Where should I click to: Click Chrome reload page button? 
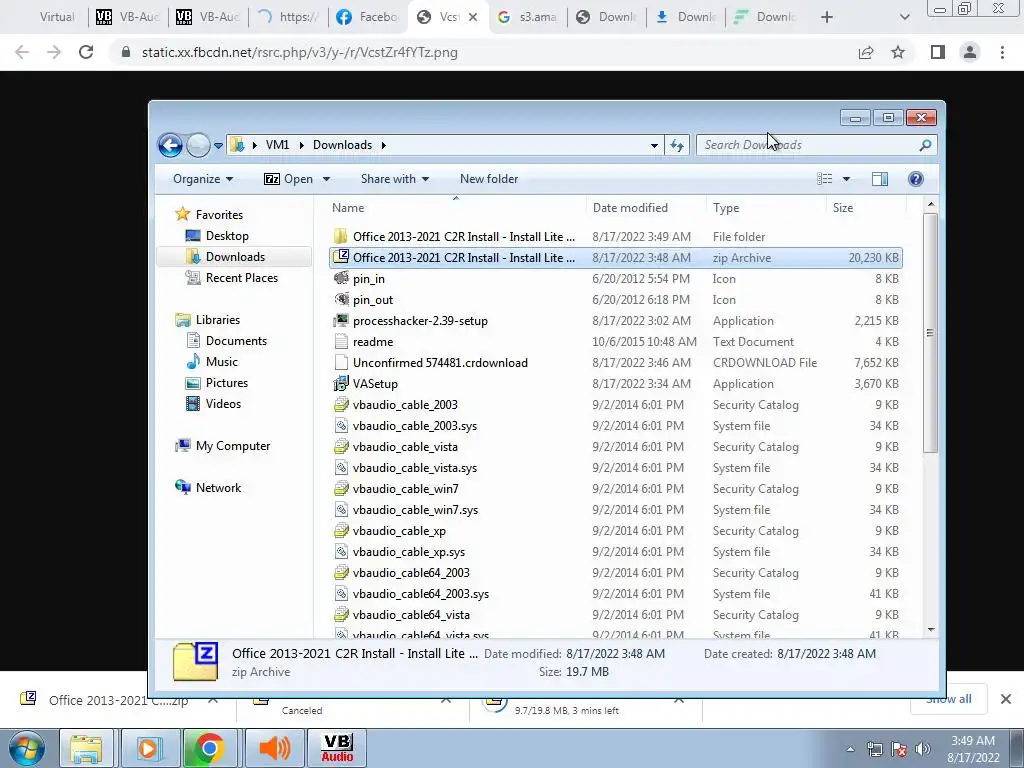pyautogui.click(x=86, y=52)
